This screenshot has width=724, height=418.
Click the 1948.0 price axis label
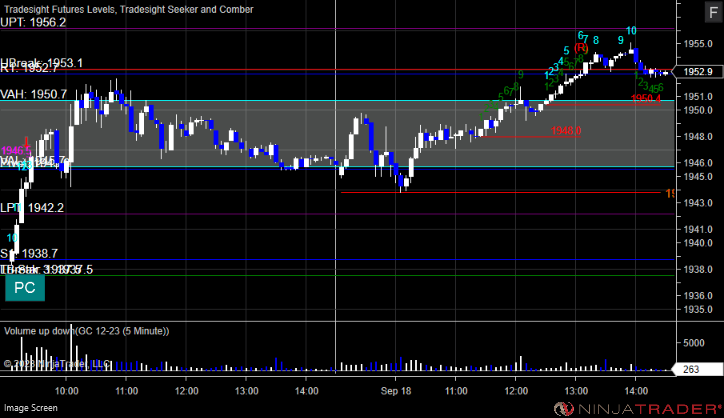pyautogui.click(x=698, y=136)
